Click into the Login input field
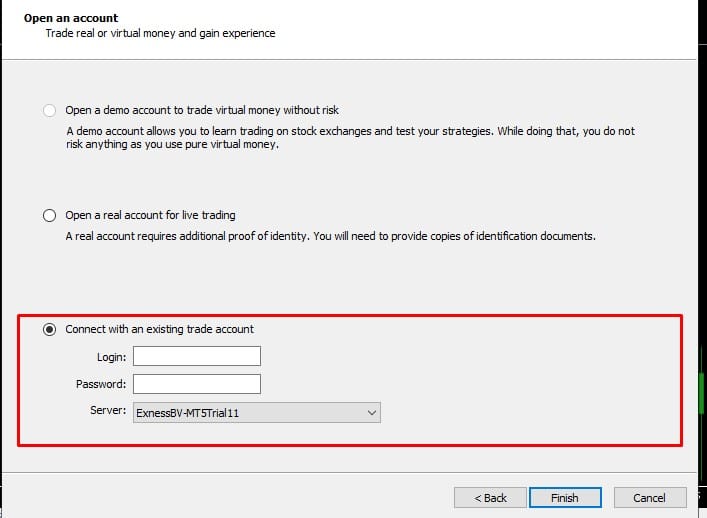This screenshot has height=518, width=707. click(196, 356)
